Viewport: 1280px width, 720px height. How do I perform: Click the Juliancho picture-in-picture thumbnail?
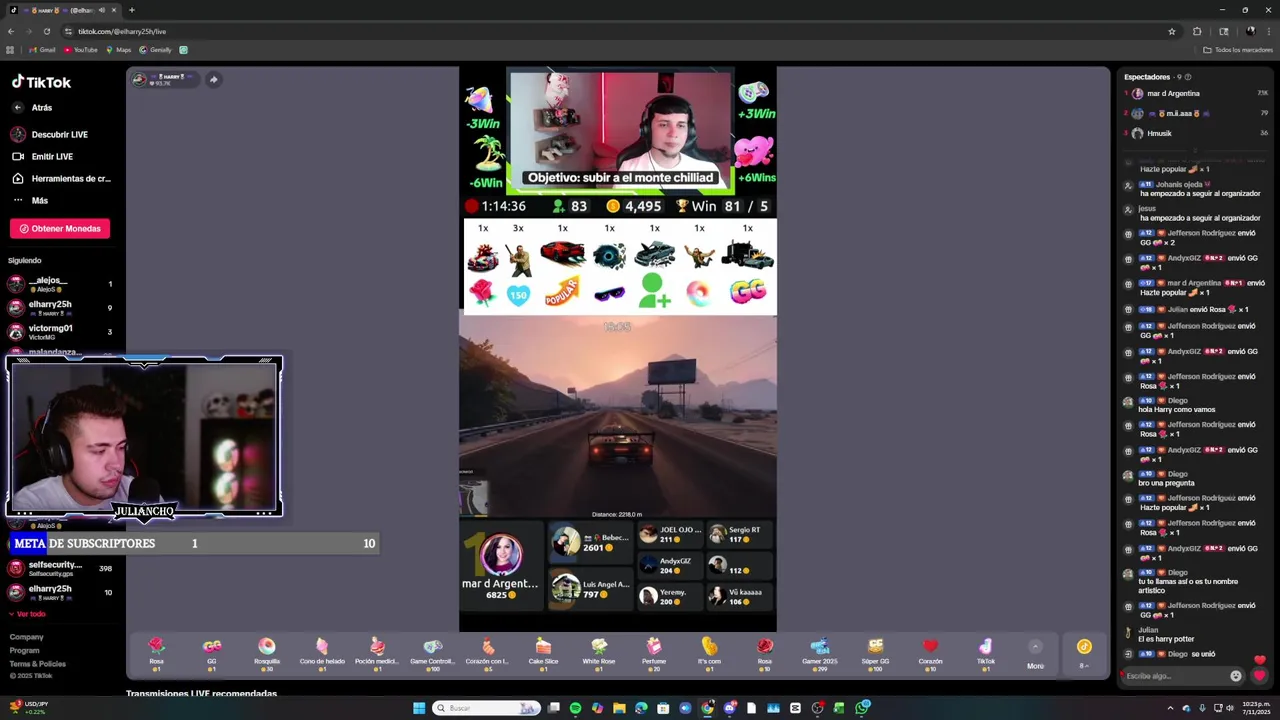(x=144, y=437)
